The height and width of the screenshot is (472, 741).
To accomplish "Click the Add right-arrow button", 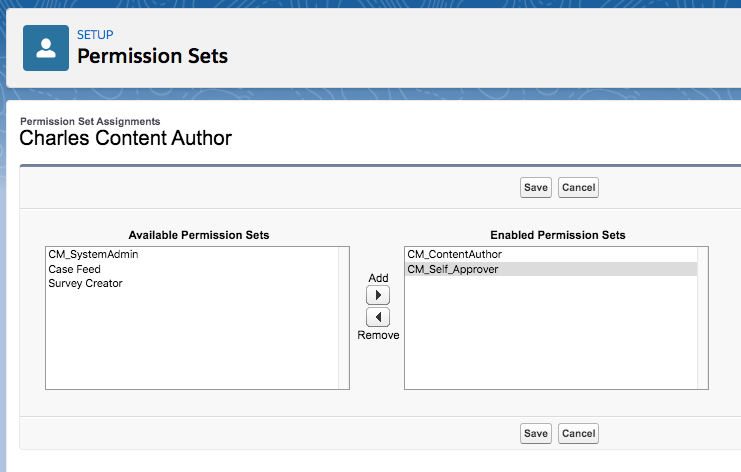I will [377, 296].
